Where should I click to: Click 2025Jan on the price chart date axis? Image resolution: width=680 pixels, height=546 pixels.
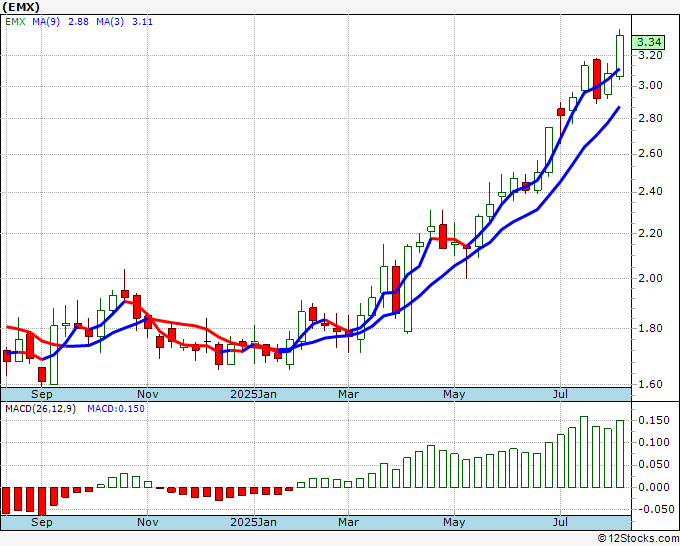[x=254, y=395]
